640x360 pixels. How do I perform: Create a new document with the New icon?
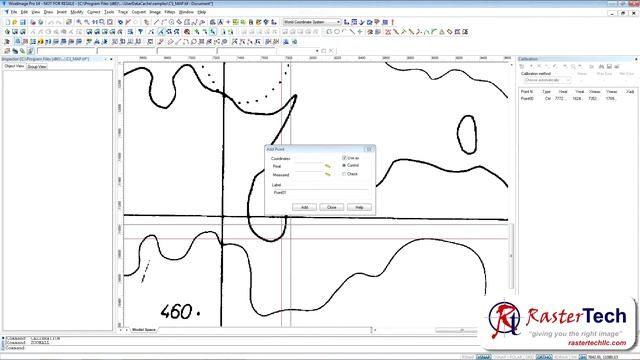7,22
